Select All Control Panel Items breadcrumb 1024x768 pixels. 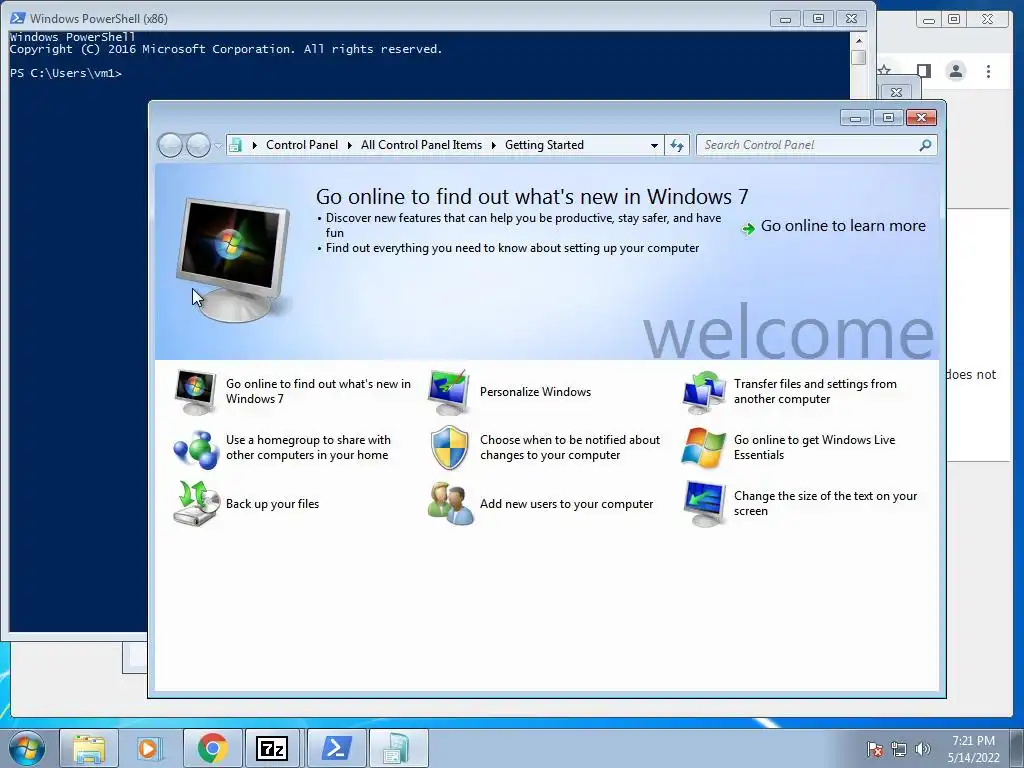pos(421,145)
